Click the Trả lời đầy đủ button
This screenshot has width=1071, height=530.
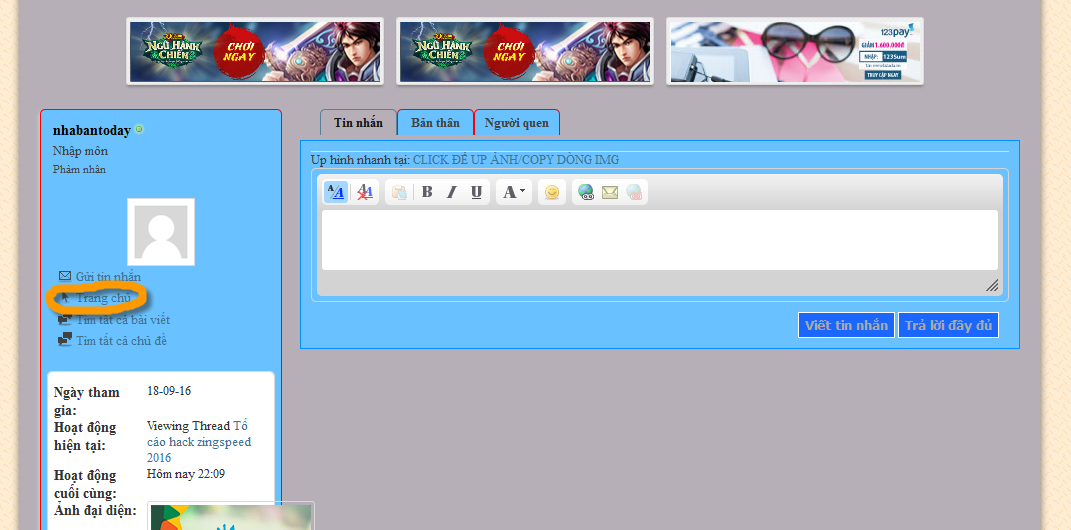click(948, 325)
